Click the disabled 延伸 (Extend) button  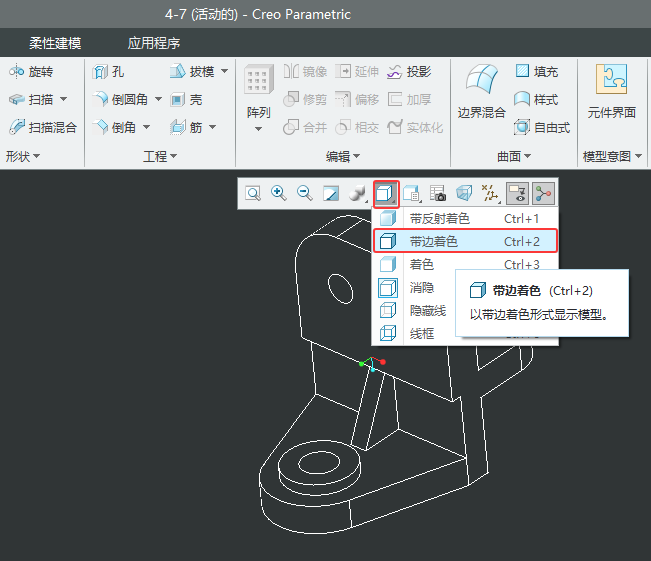click(357, 72)
